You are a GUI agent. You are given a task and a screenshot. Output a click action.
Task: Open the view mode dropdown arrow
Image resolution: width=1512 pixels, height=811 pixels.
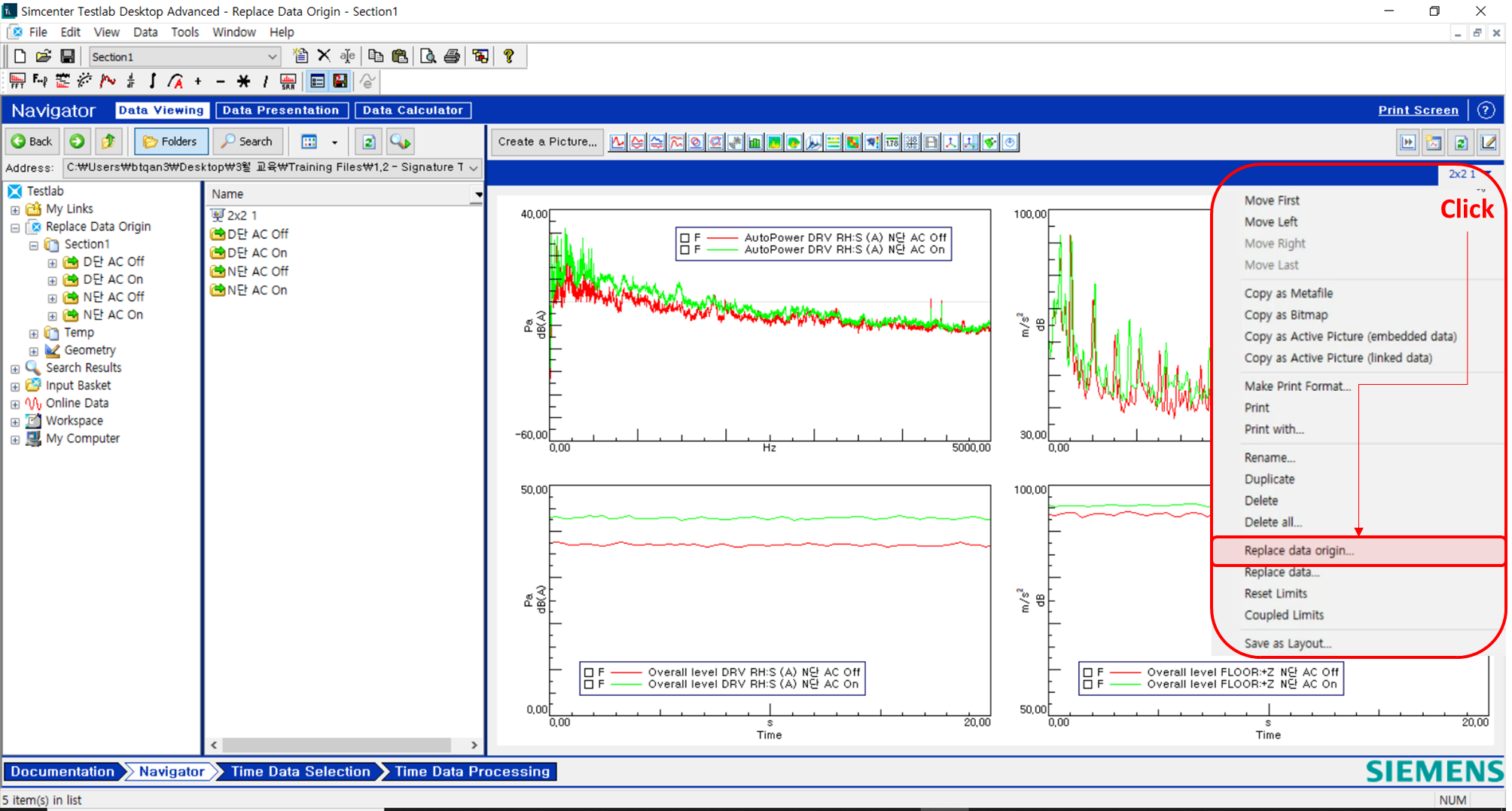335,142
